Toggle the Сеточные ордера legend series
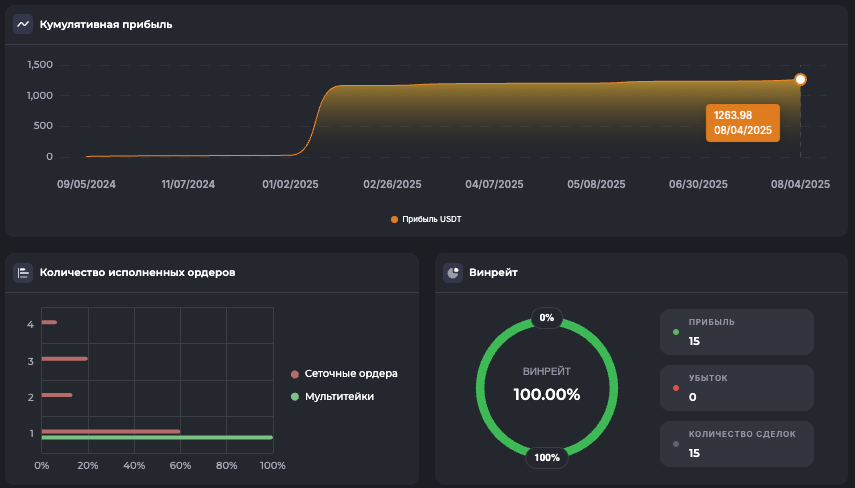This screenshot has width=855, height=488. tap(344, 374)
